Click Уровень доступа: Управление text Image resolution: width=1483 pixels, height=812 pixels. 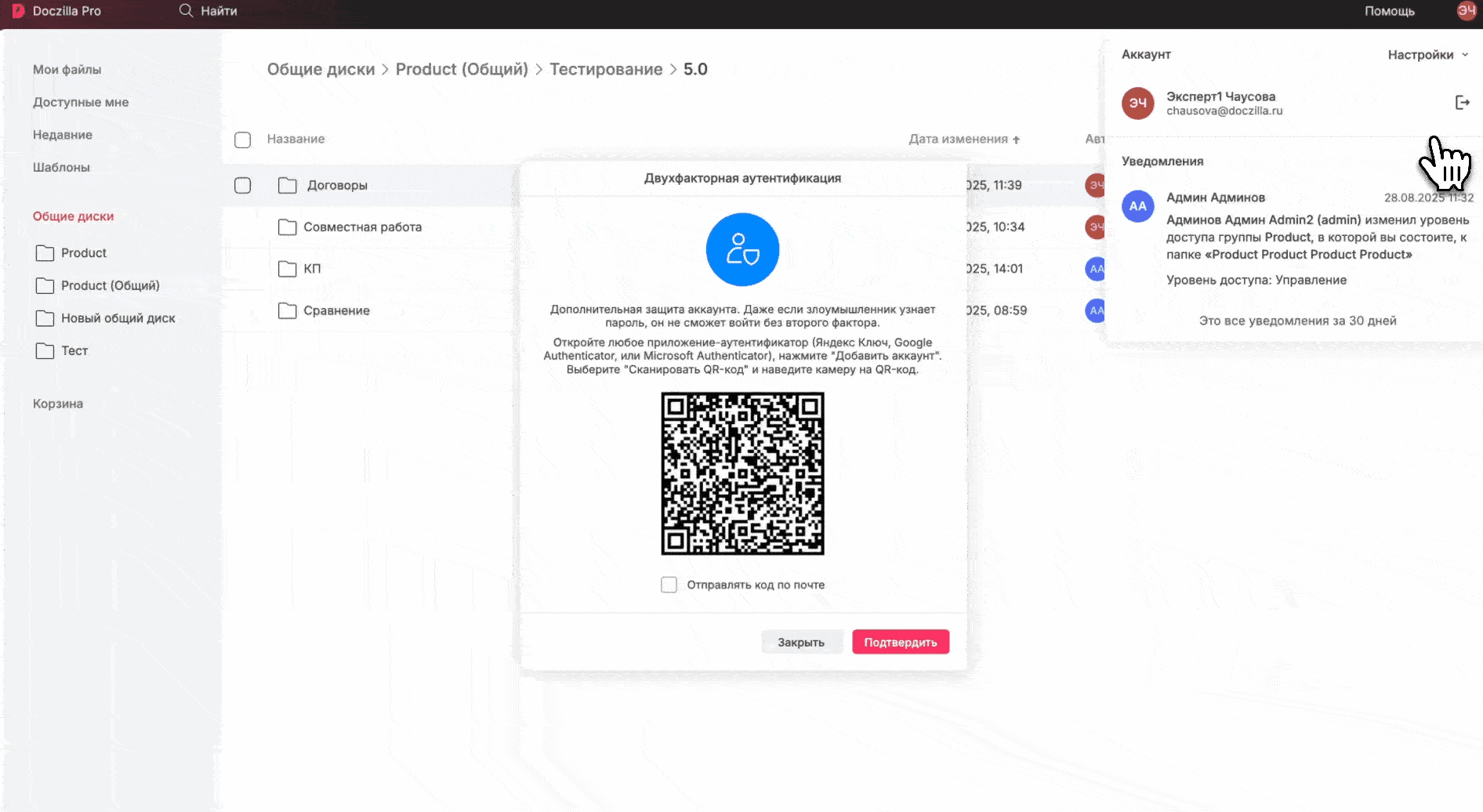tap(1256, 280)
